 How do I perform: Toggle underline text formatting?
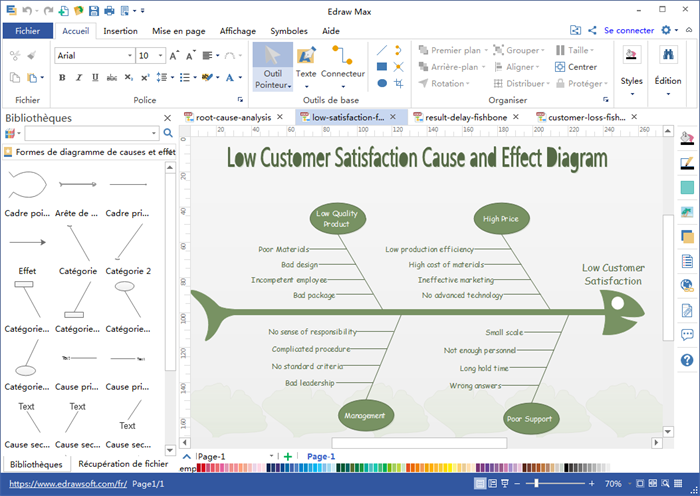(x=96, y=77)
